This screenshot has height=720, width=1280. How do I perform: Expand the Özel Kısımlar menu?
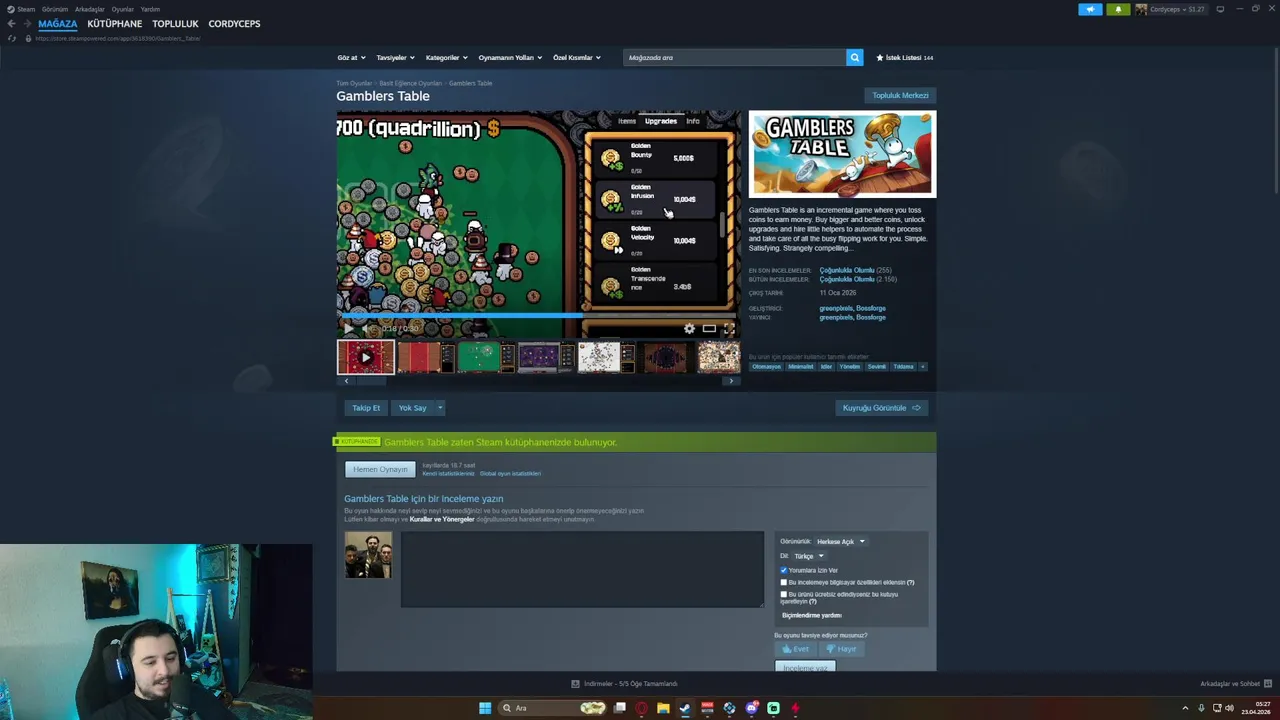click(x=577, y=58)
